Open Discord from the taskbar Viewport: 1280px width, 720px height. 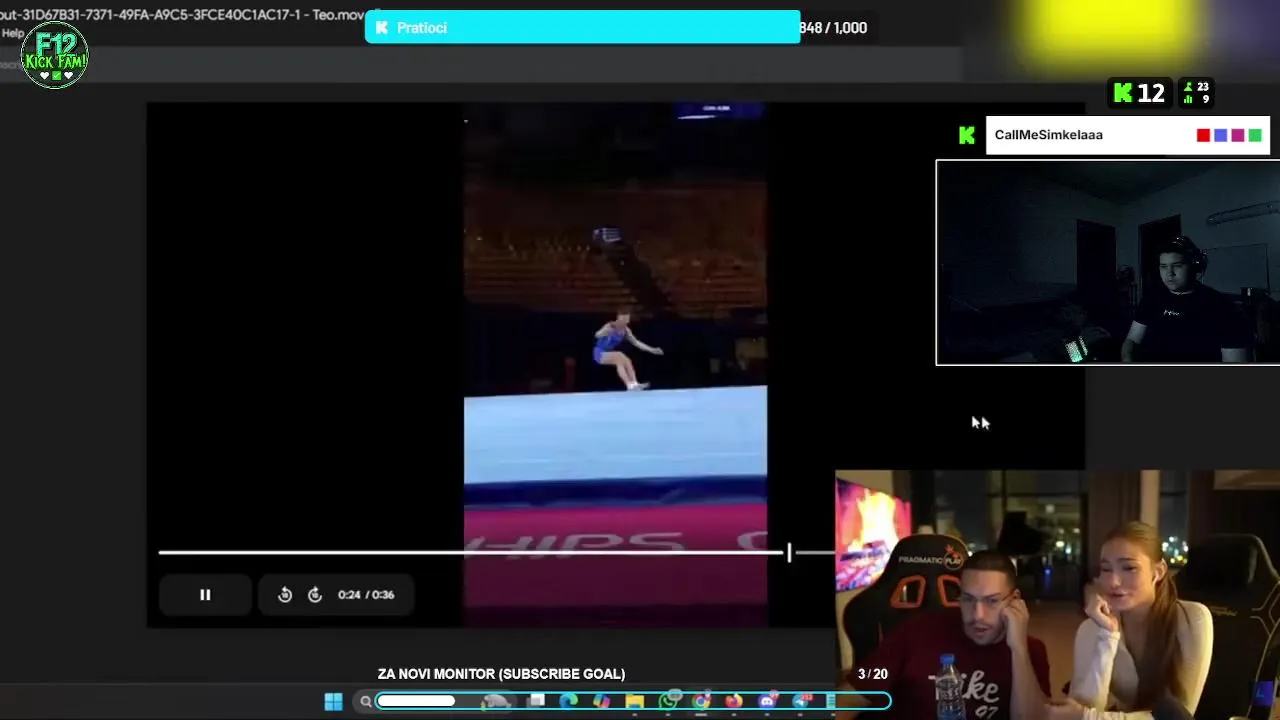767,701
